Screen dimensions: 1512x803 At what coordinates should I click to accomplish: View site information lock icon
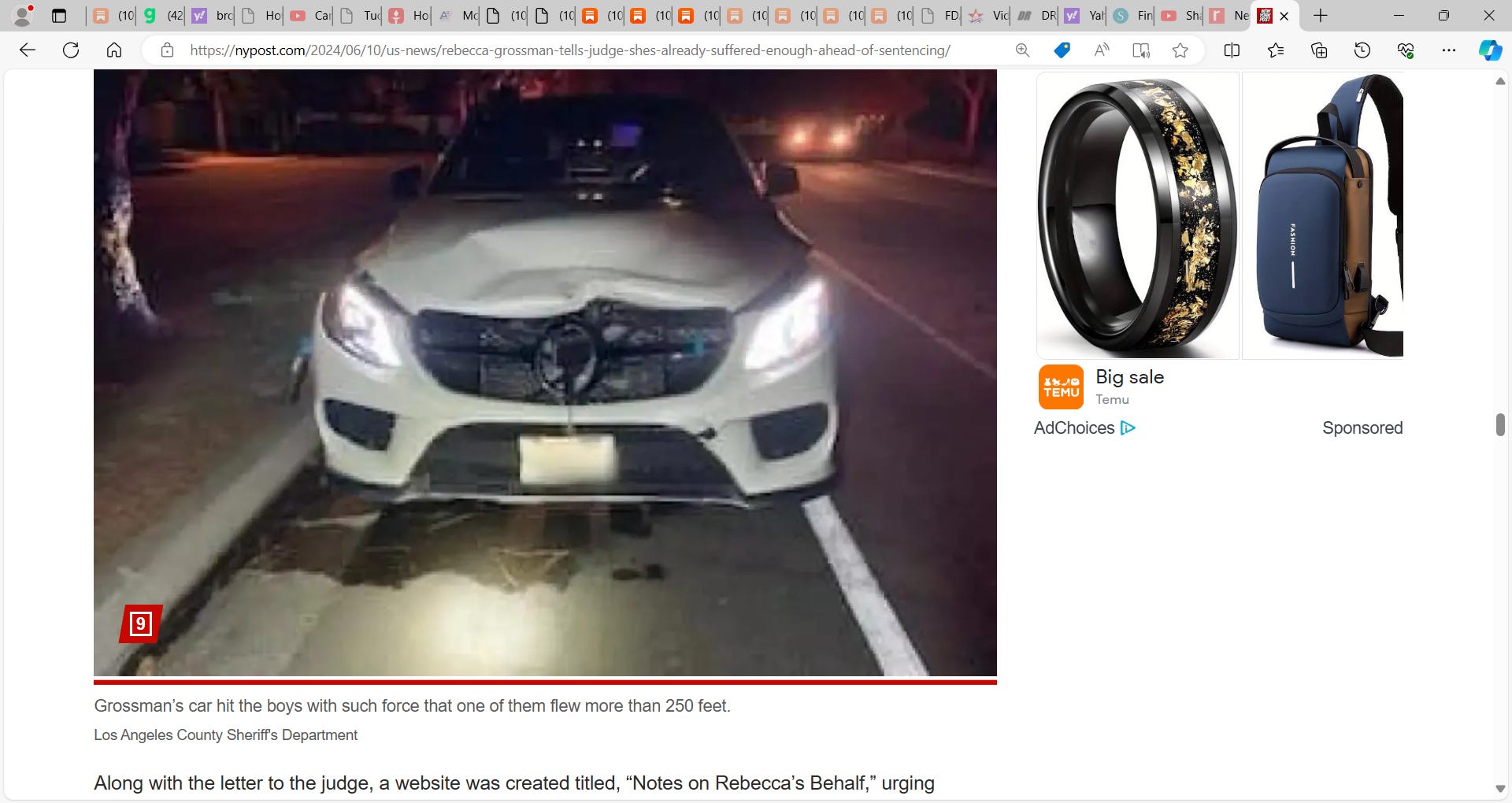click(167, 50)
